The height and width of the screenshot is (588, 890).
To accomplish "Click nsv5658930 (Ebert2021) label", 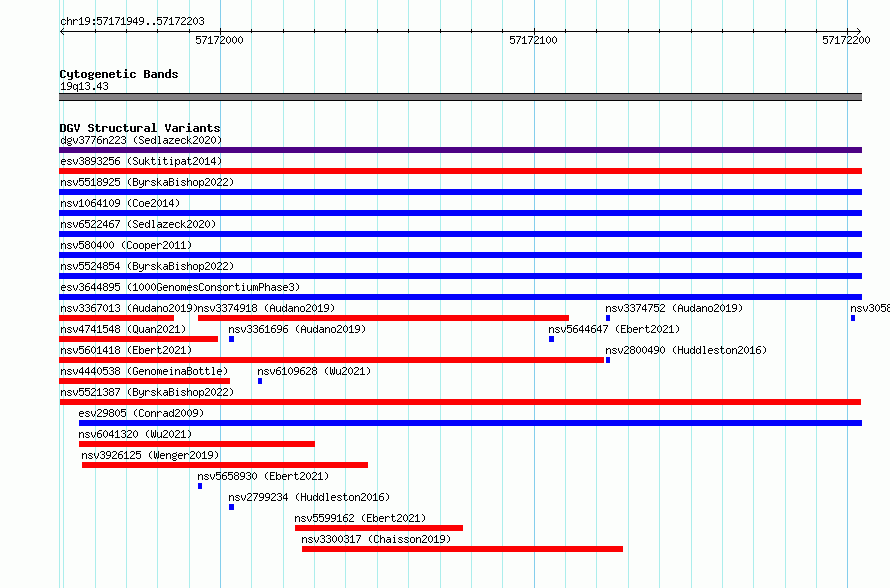I will (x=263, y=476).
